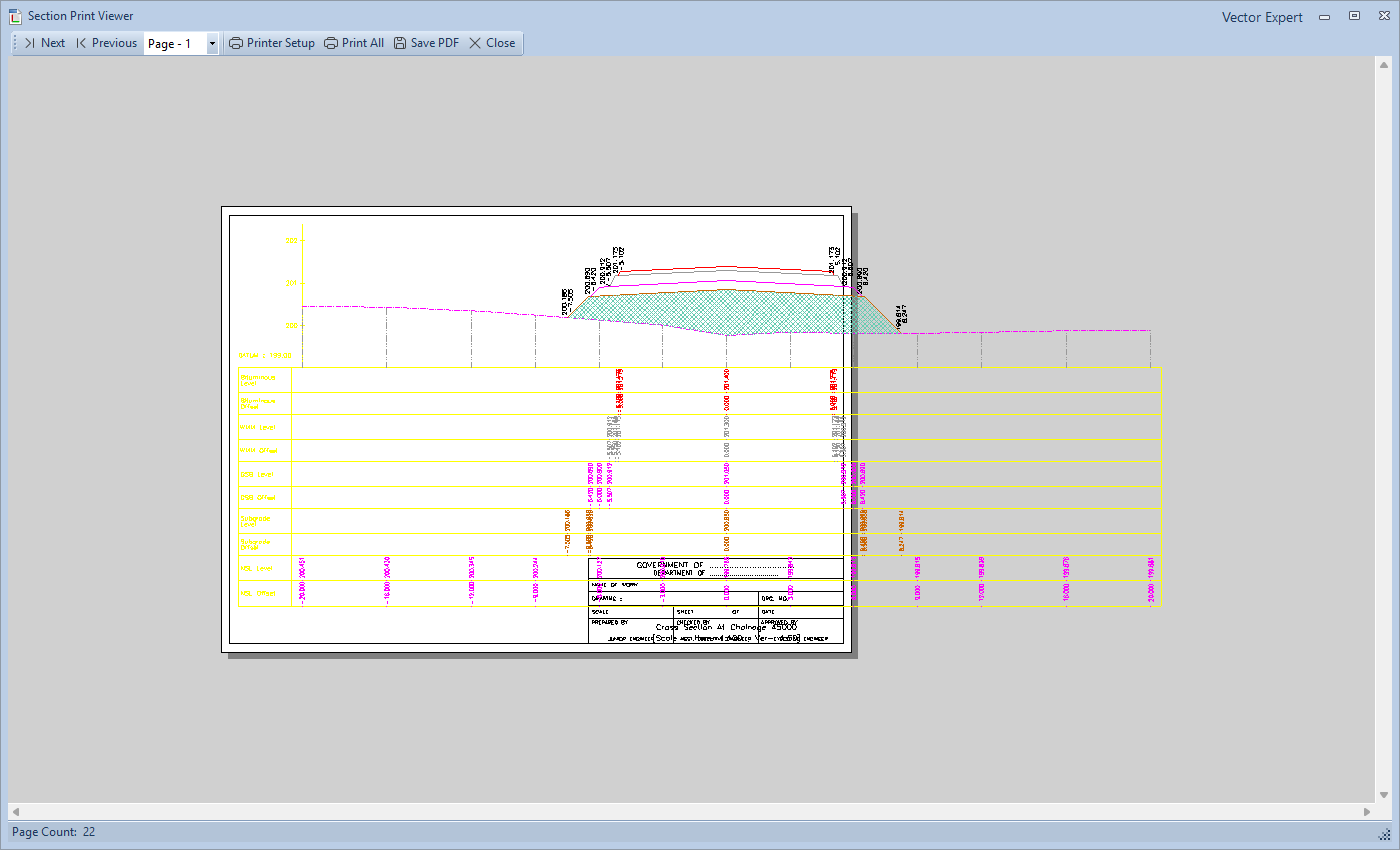Click the toolbar Close button
The width and height of the screenshot is (1400, 850).
[x=492, y=43]
